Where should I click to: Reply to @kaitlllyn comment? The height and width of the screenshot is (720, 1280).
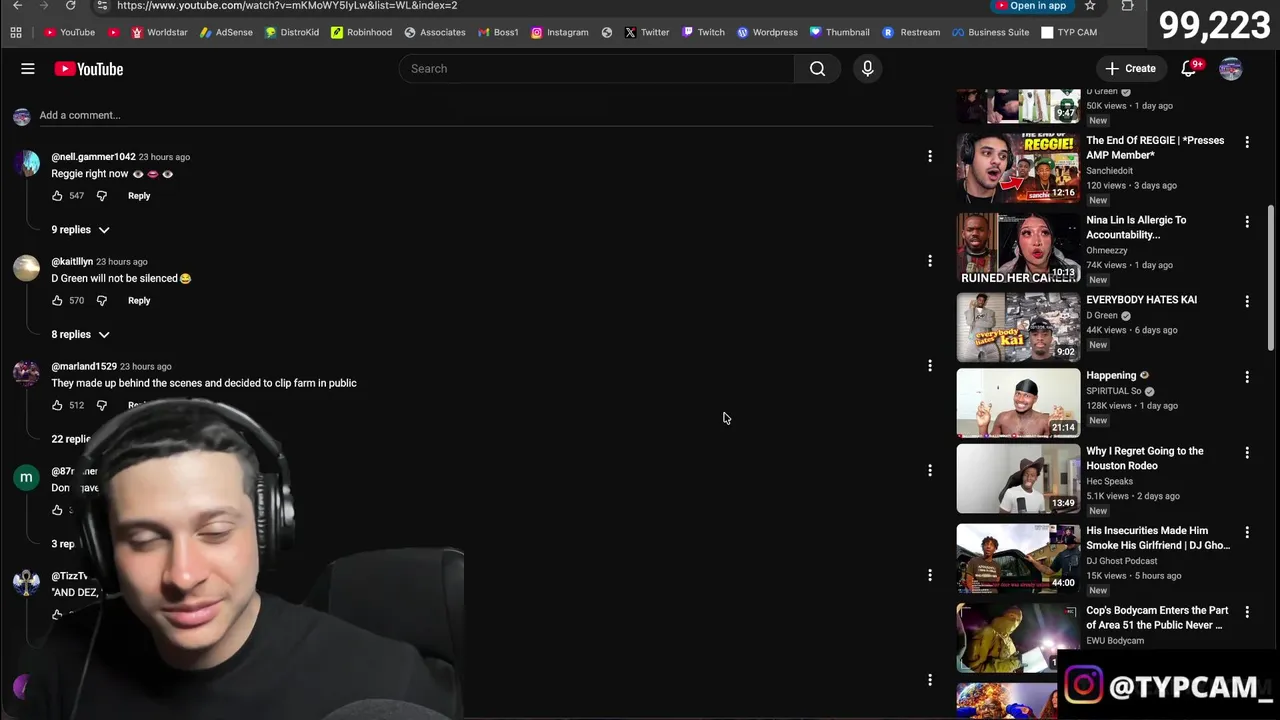click(139, 301)
